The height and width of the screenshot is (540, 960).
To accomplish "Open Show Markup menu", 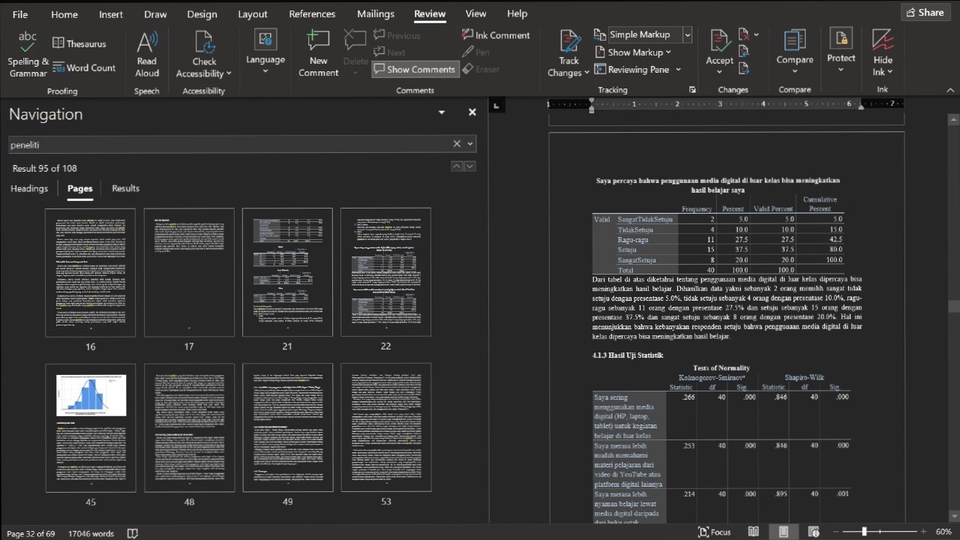I will point(633,52).
